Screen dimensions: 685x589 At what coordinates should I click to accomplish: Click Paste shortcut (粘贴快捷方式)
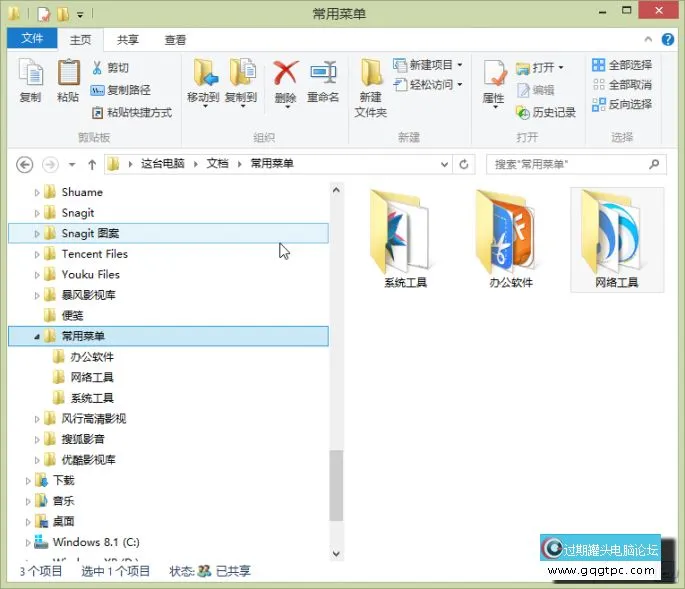click(x=131, y=113)
